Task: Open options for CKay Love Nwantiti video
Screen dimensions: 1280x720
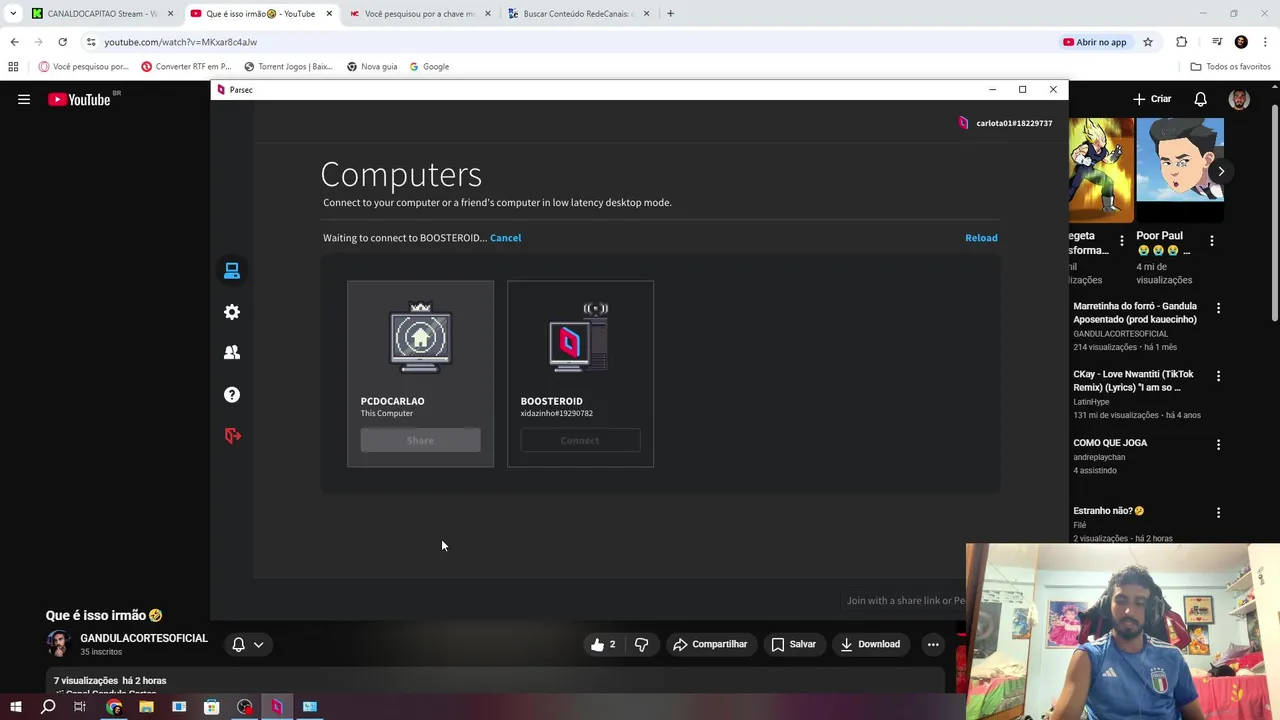Action: click(1218, 376)
